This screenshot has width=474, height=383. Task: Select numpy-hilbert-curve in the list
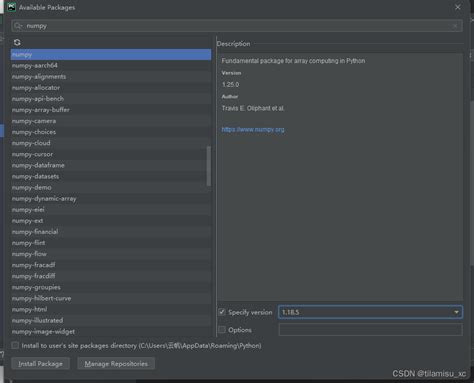tap(111, 298)
